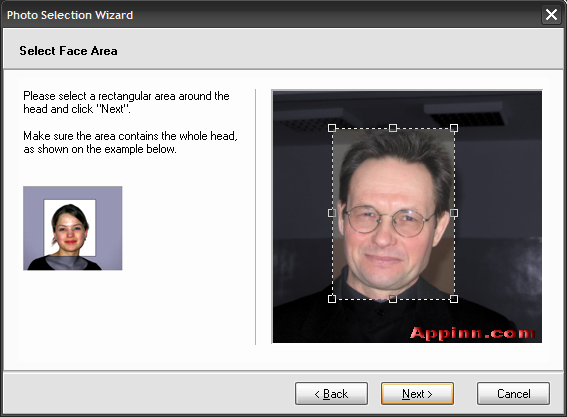Select the top-right corner selection handle
This screenshot has width=567, height=417.
(x=454, y=128)
